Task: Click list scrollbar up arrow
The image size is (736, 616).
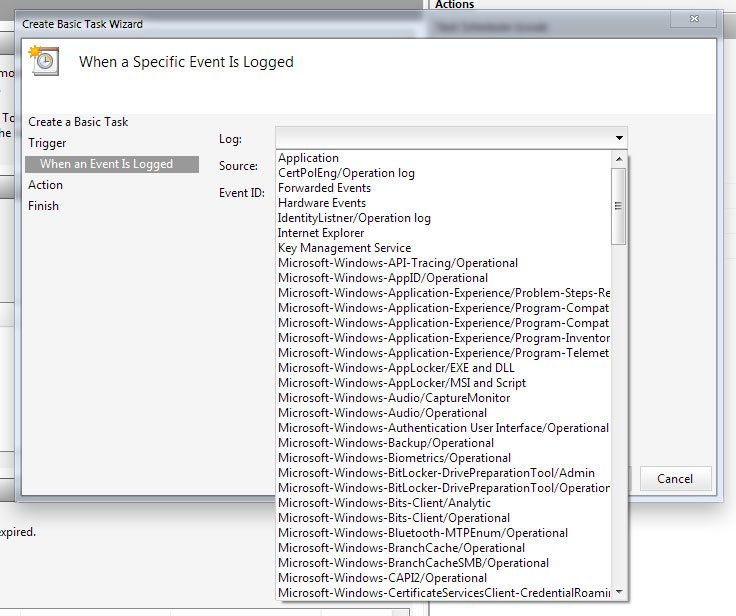Action: [x=619, y=159]
